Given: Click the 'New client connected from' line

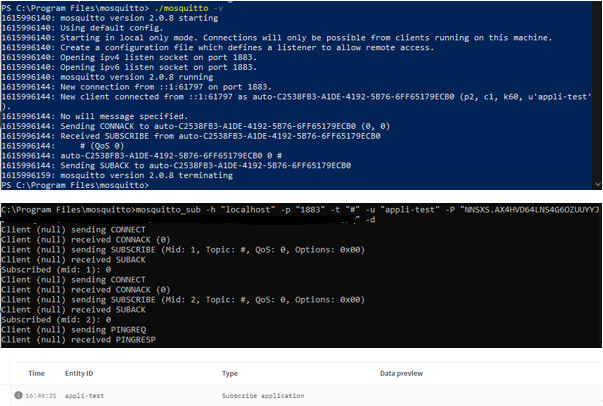Looking at the screenshot, I should point(296,97).
